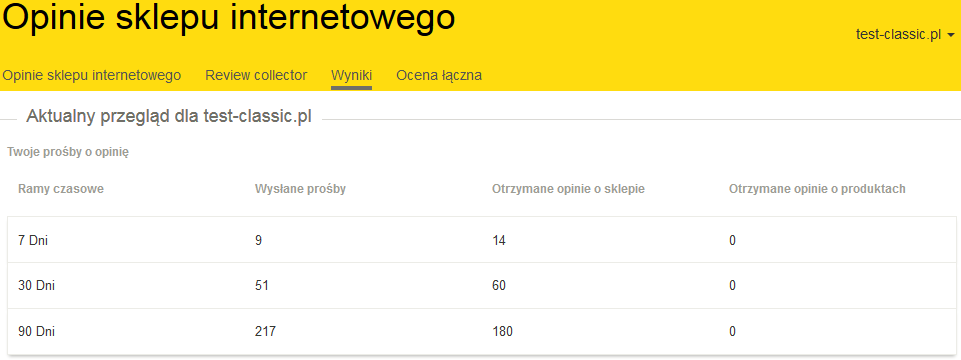Click the value 217 sent requests
Image resolution: width=961 pixels, height=360 pixels.
(x=265, y=332)
